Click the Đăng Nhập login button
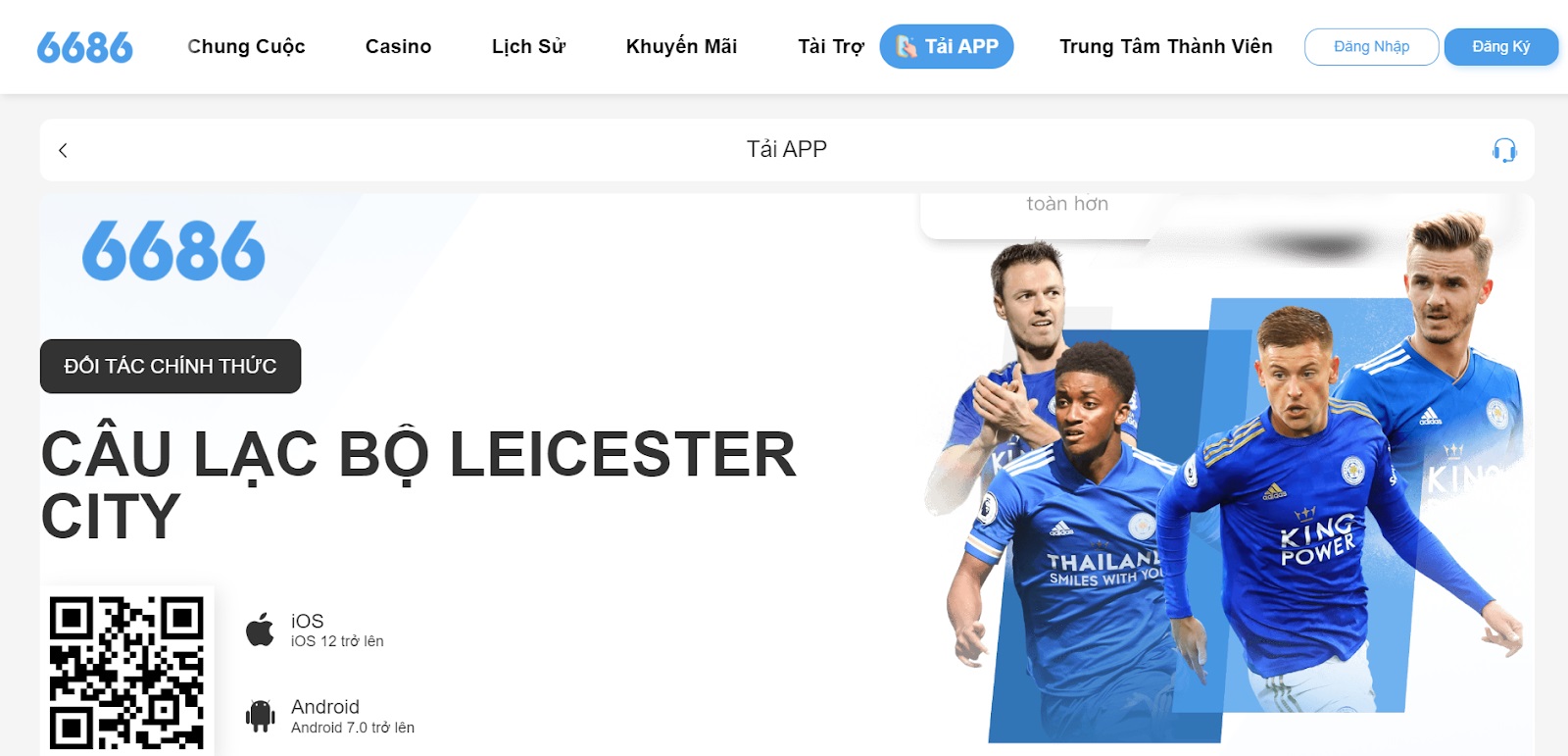 point(1371,47)
